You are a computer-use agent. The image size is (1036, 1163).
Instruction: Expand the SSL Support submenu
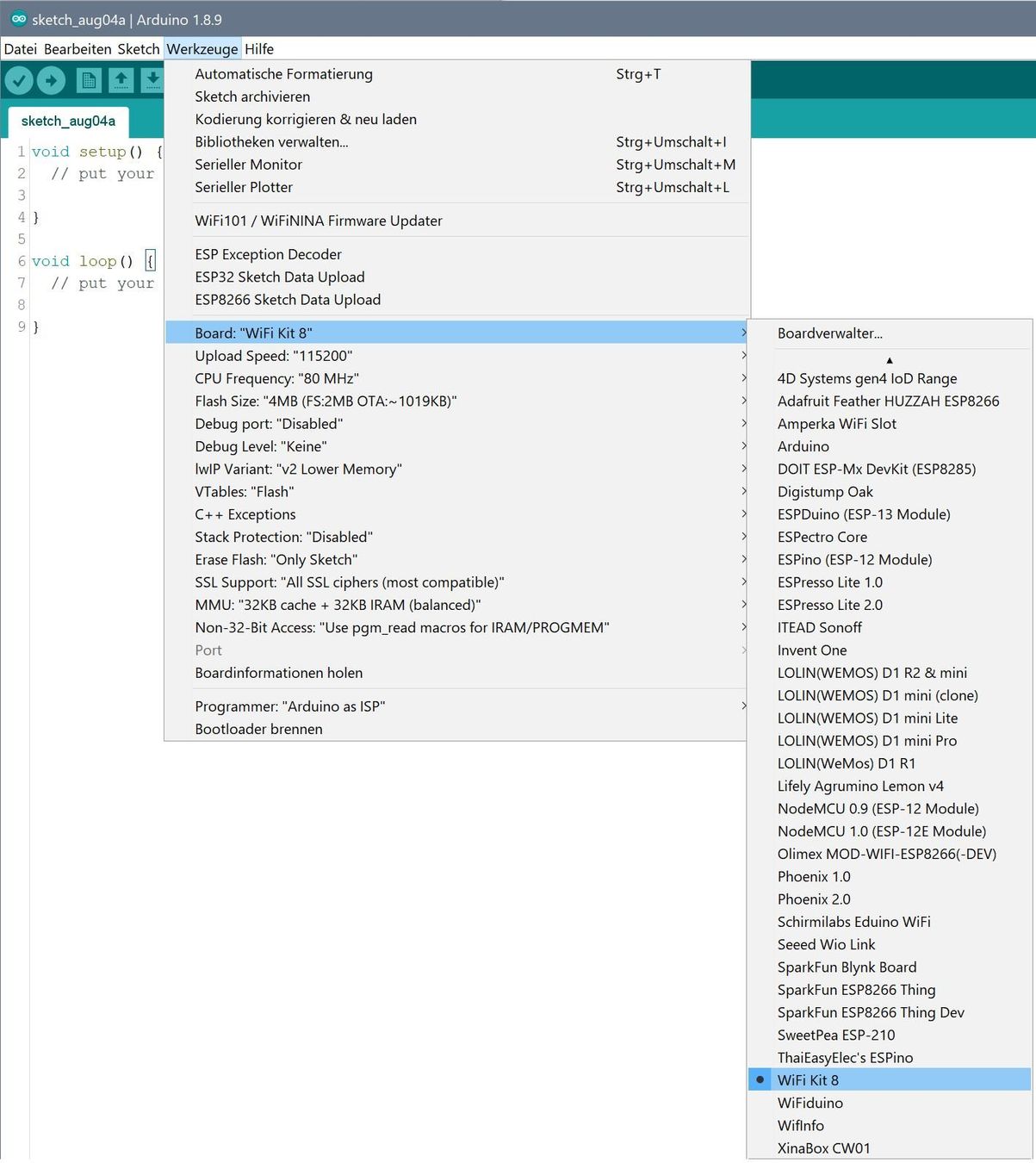[x=456, y=582]
